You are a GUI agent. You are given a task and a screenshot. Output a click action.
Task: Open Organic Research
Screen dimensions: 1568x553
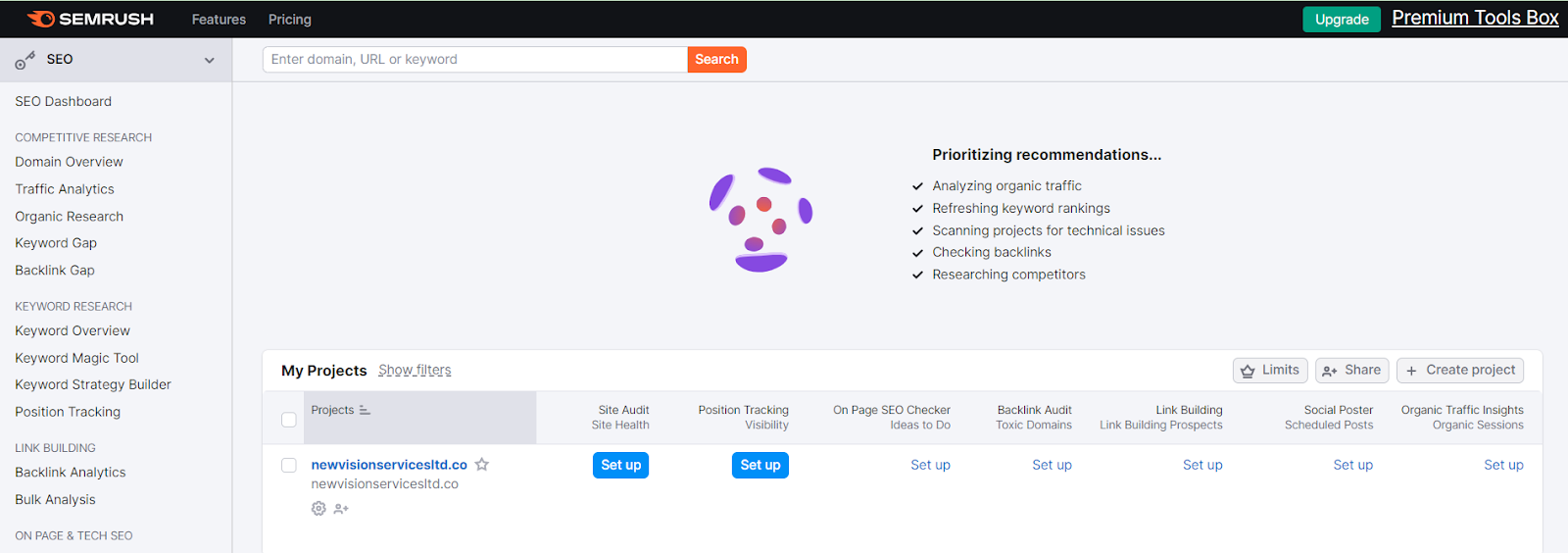tap(69, 217)
